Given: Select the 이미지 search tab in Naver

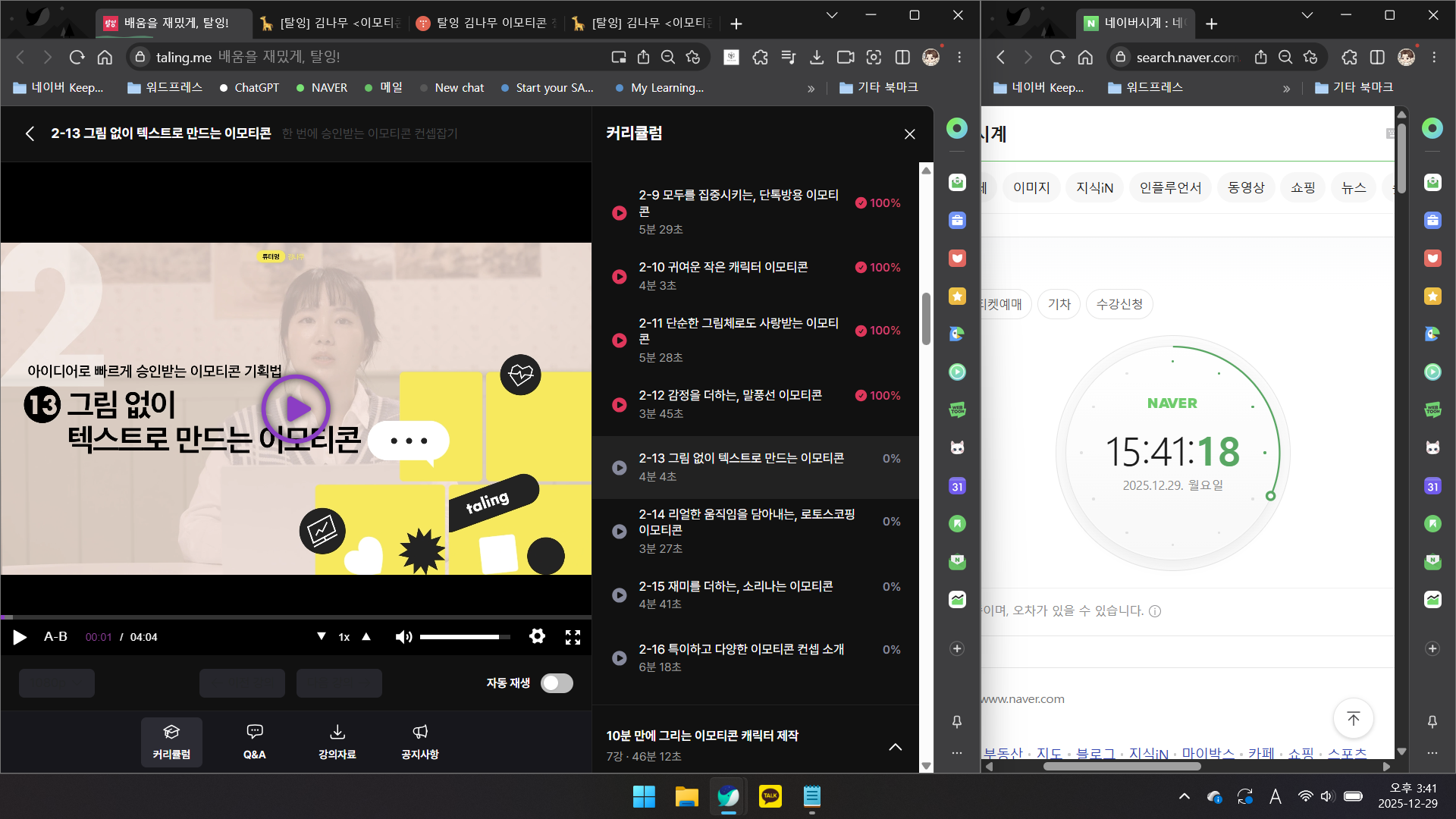Looking at the screenshot, I should pyautogui.click(x=1031, y=187).
